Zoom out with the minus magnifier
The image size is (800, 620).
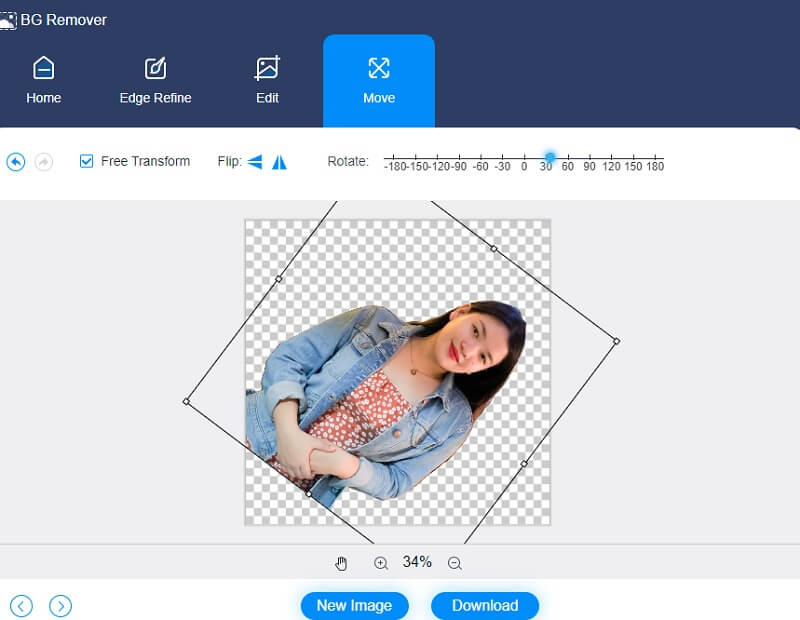[455, 563]
